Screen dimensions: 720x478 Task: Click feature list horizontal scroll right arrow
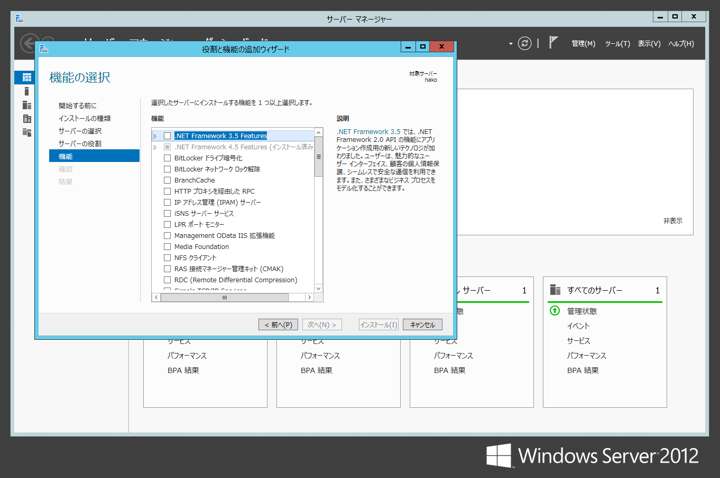pos(309,298)
